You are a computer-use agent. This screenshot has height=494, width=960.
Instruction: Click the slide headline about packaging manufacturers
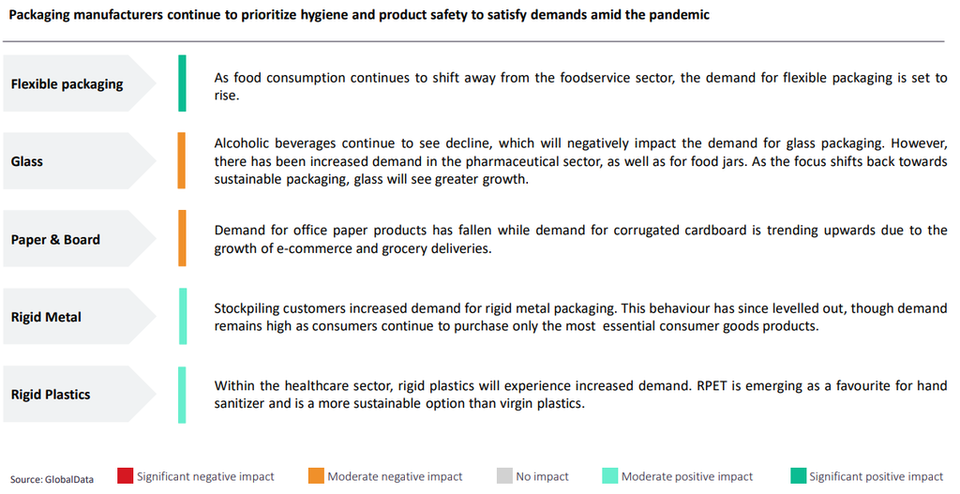tap(360, 16)
